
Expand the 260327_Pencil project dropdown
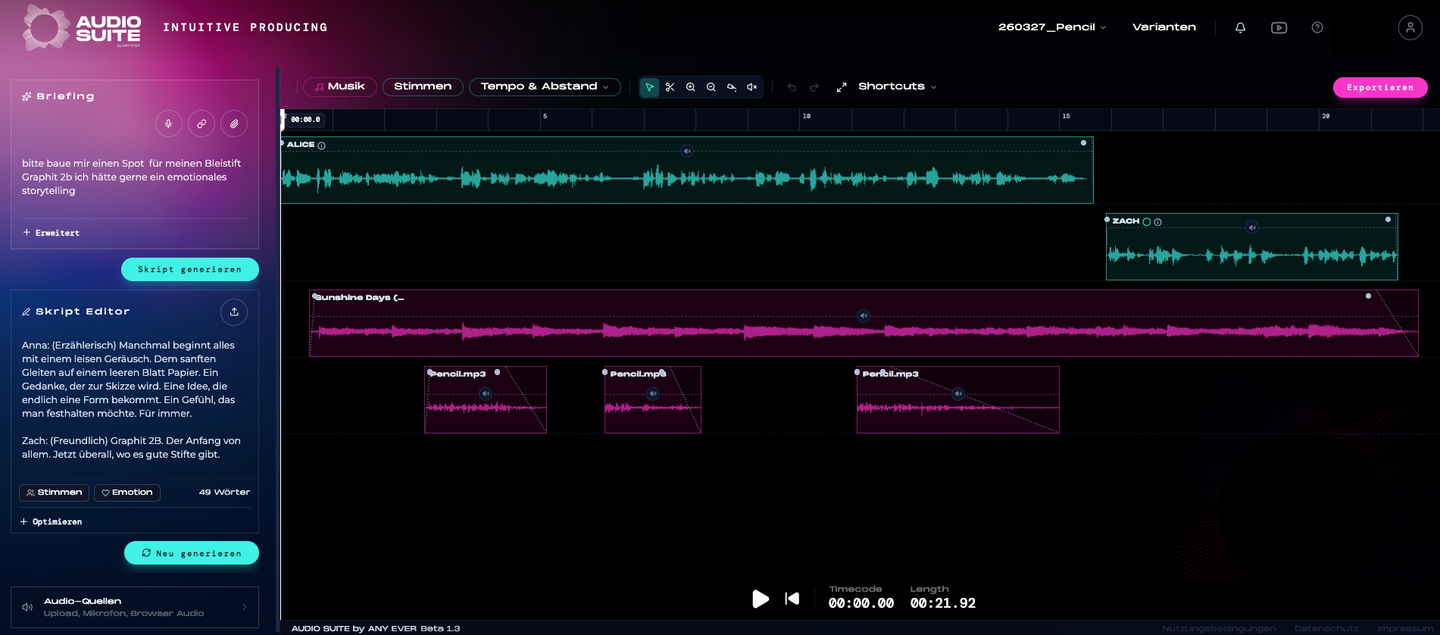[1051, 27]
